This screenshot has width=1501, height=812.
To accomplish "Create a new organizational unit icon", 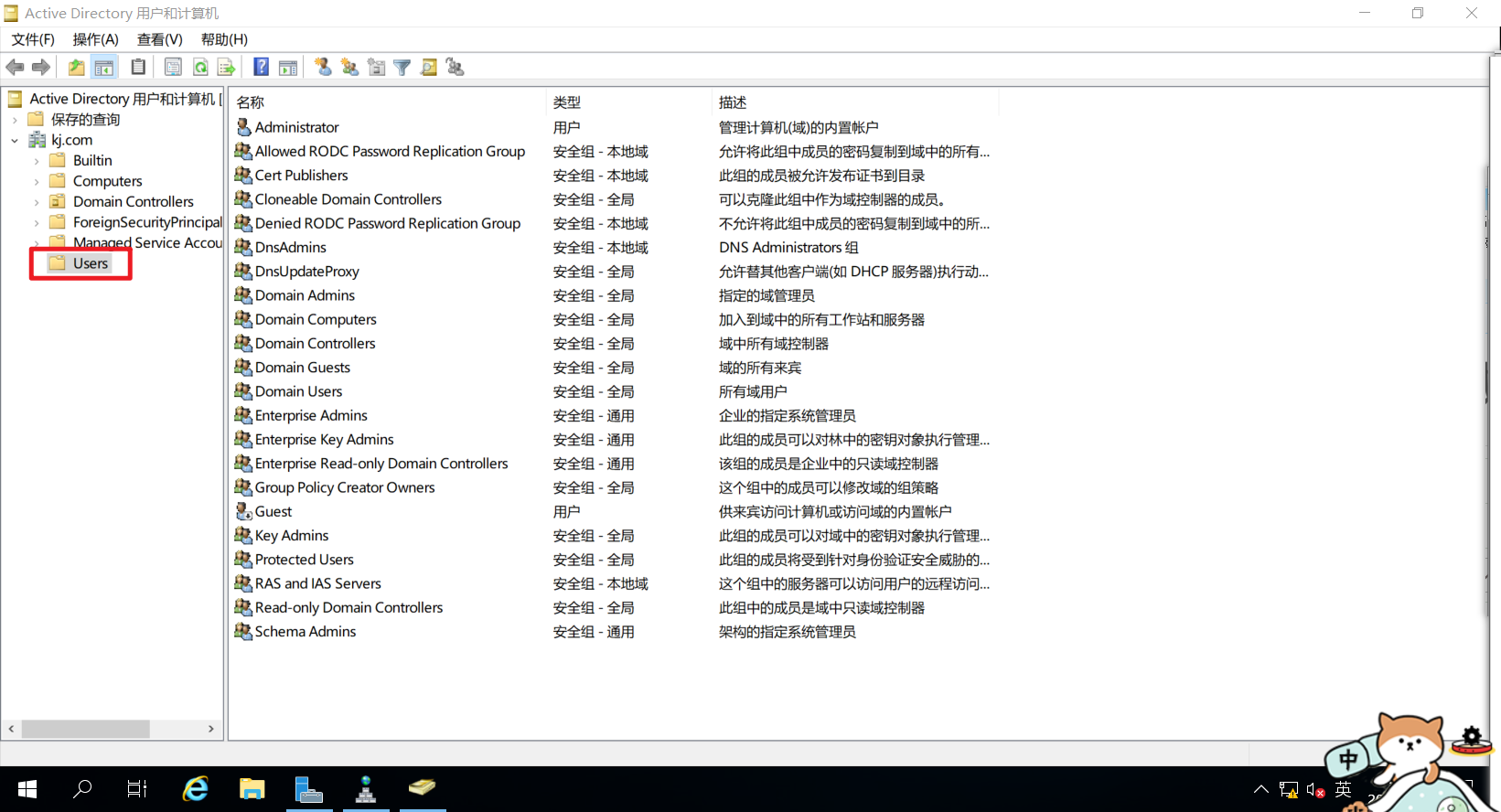I will tap(376, 67).
